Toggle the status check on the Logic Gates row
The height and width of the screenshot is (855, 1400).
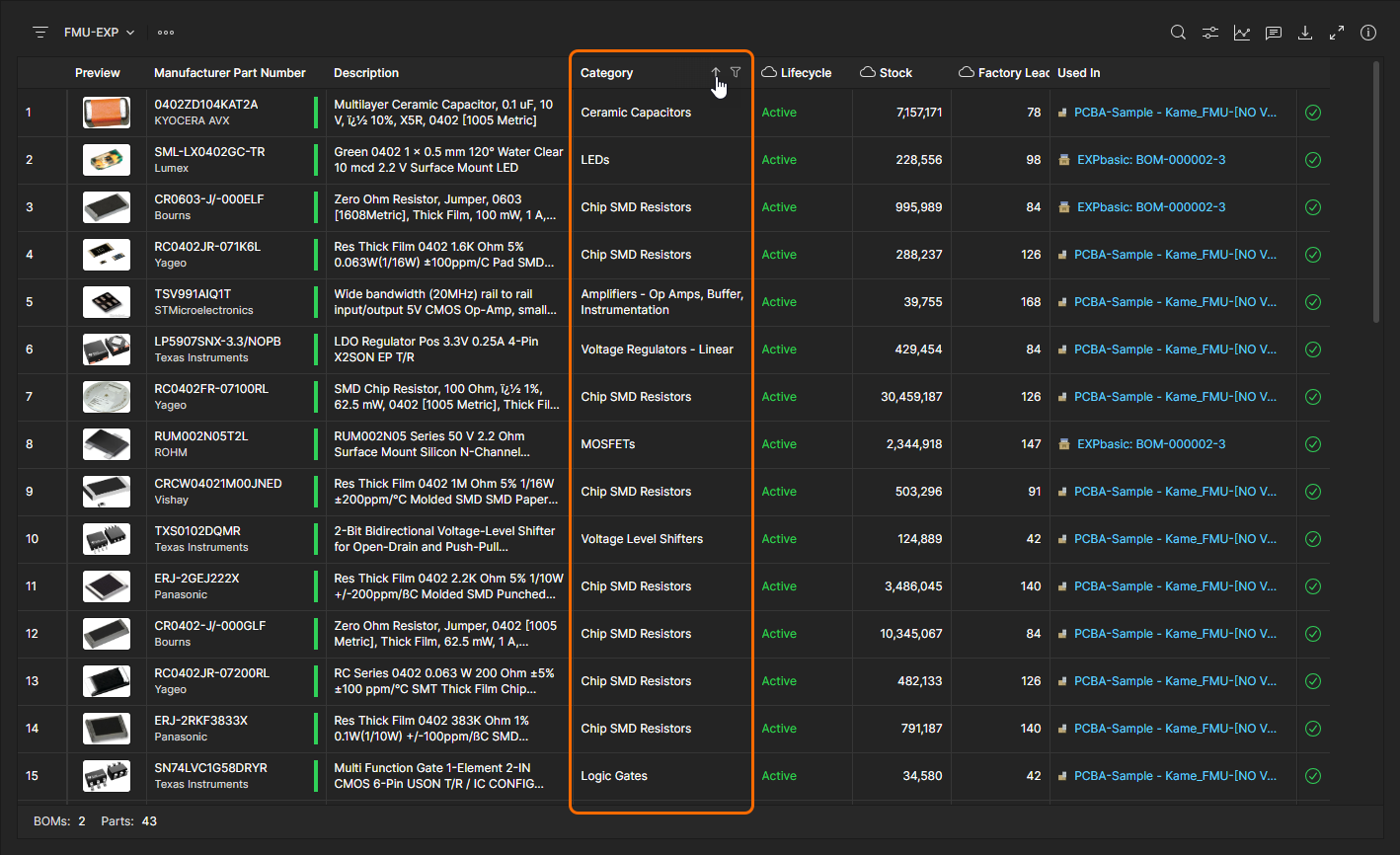(x=1313, y=776)
